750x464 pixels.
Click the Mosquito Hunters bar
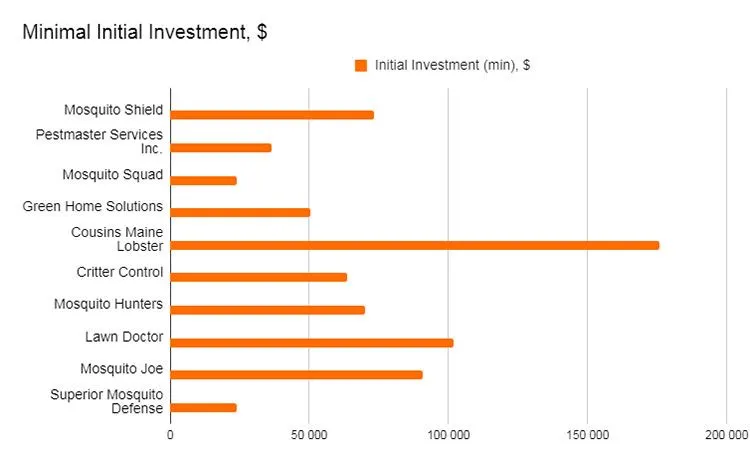[268, 310]
